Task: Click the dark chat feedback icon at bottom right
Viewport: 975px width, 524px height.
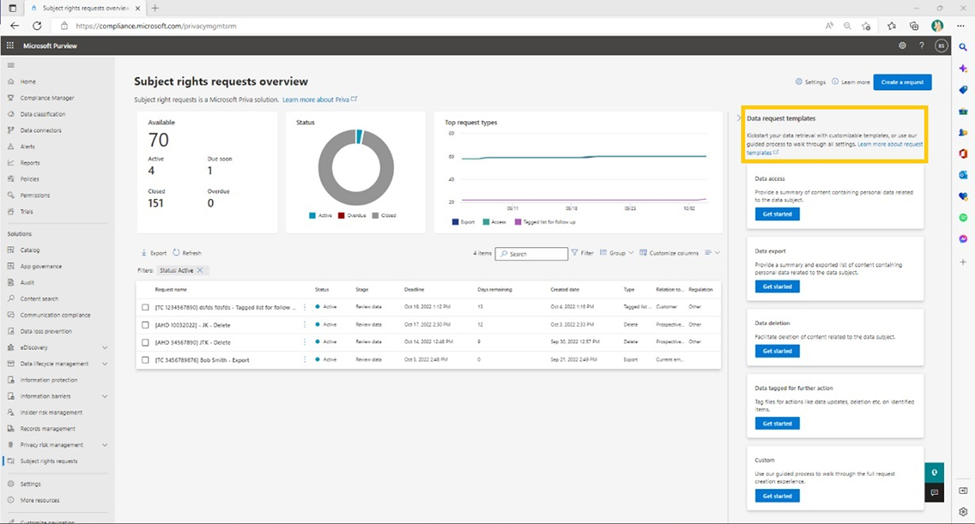Action: click(934, 492)
